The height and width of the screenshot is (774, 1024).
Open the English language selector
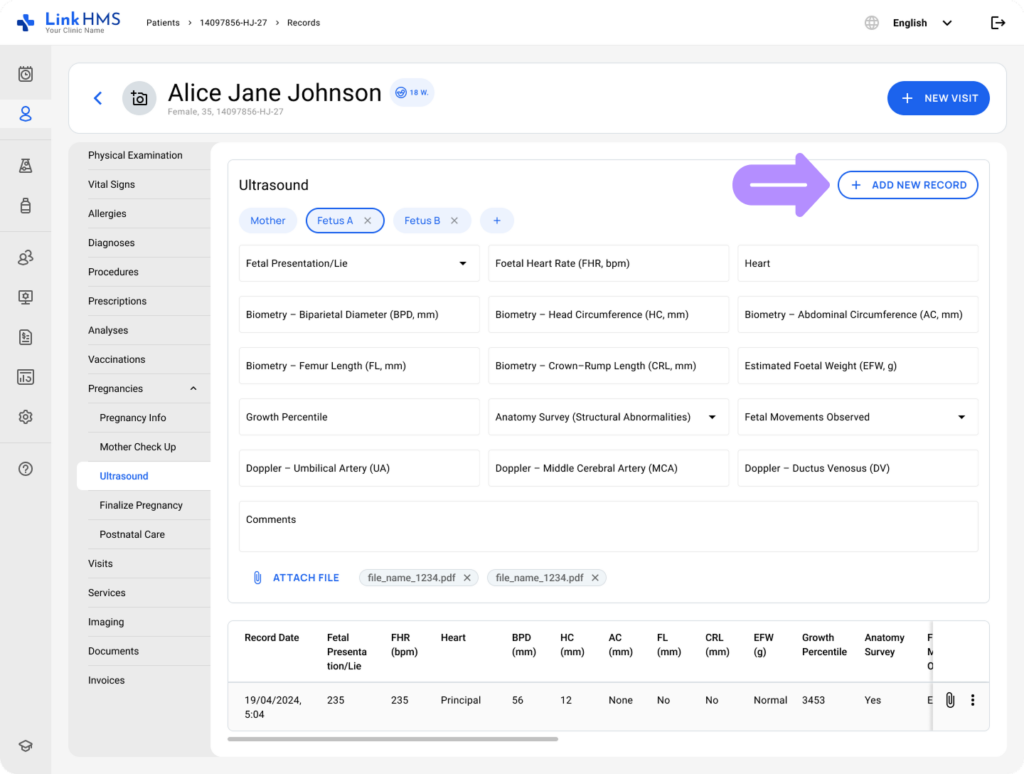click(921, 23)
